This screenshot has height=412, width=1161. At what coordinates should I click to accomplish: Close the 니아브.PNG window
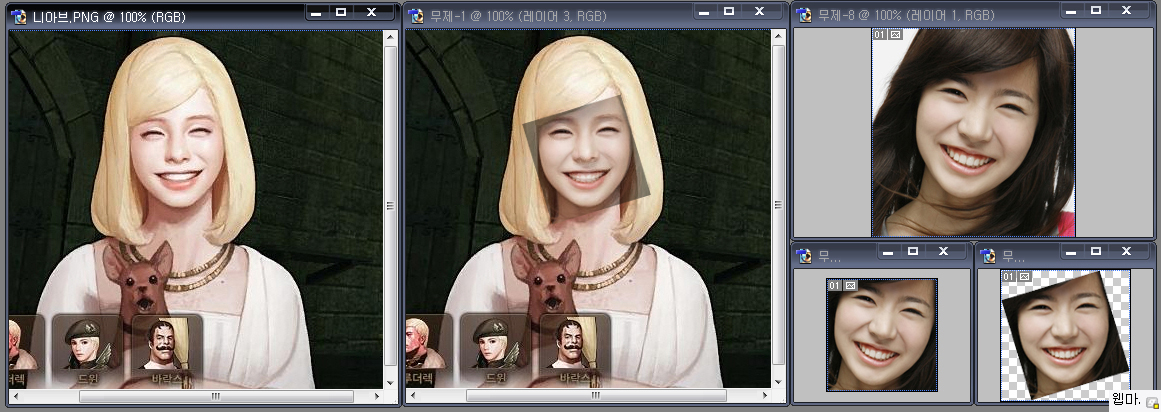click(x=372, y=12)
